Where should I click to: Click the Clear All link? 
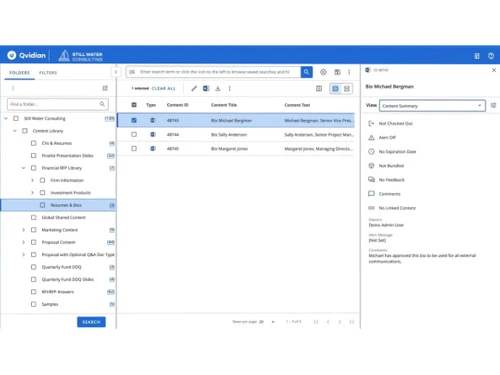pos(163,88)
